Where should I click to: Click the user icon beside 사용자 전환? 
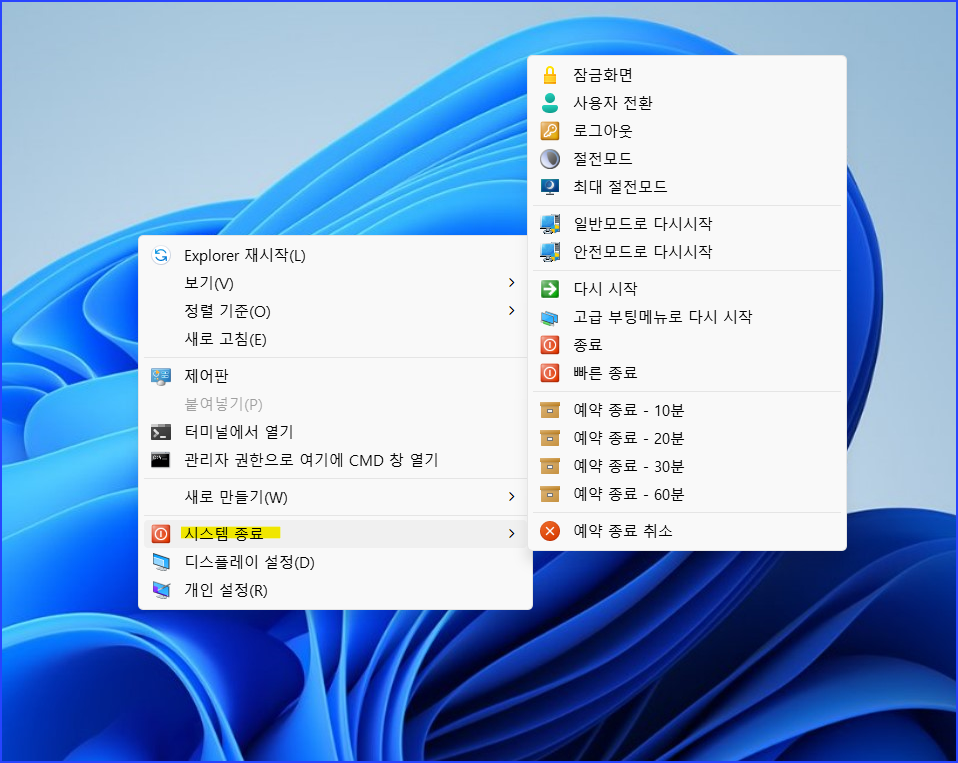tap(550, 103)
